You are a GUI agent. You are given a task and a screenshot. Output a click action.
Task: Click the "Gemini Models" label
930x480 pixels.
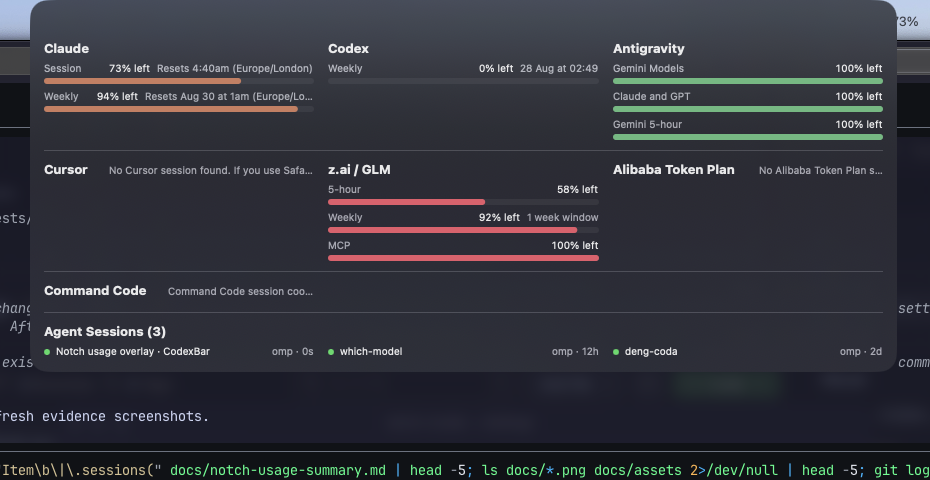click(x=648, y=68)
